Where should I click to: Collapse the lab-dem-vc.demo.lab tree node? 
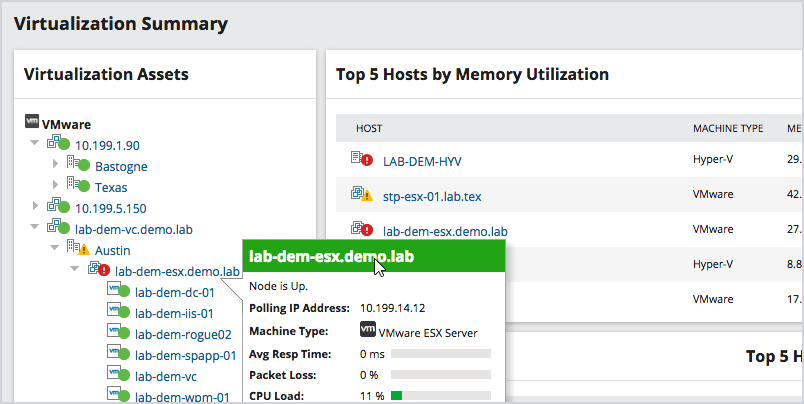pos(35,227)
